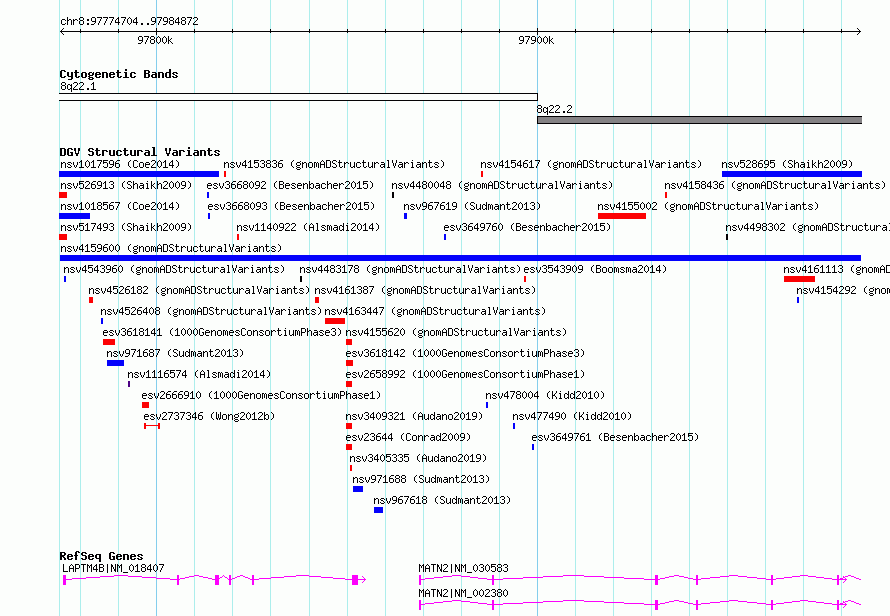890x616 pixels.
Task: Open nsv4526182 gnomAD variant label
Action: point(199,290)
